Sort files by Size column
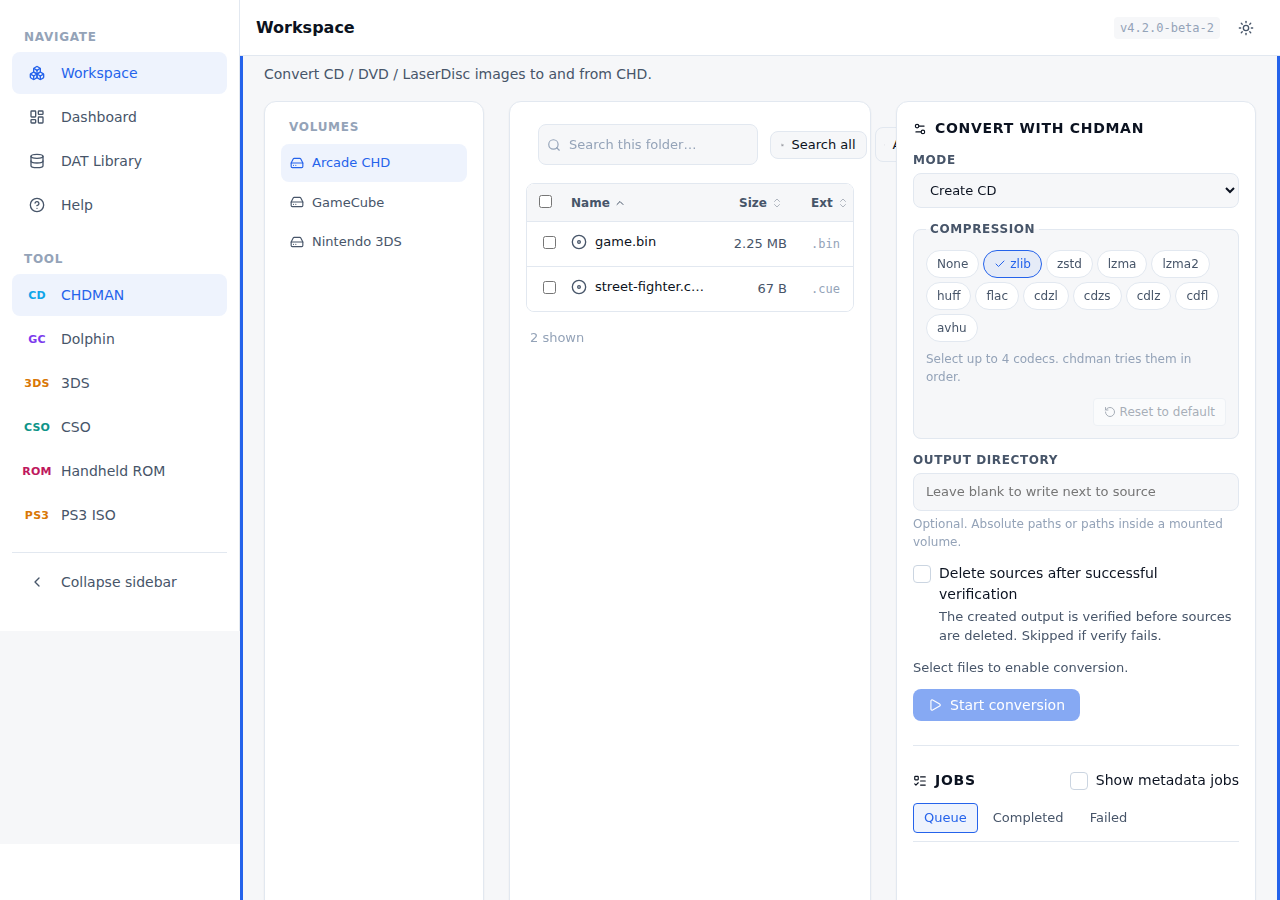The image size is (1280, 900). tap(760, 202)
